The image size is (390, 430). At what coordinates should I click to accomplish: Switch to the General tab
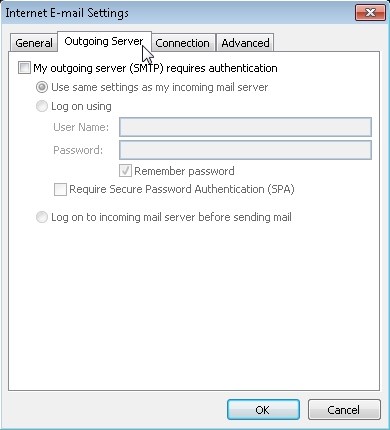33,43
